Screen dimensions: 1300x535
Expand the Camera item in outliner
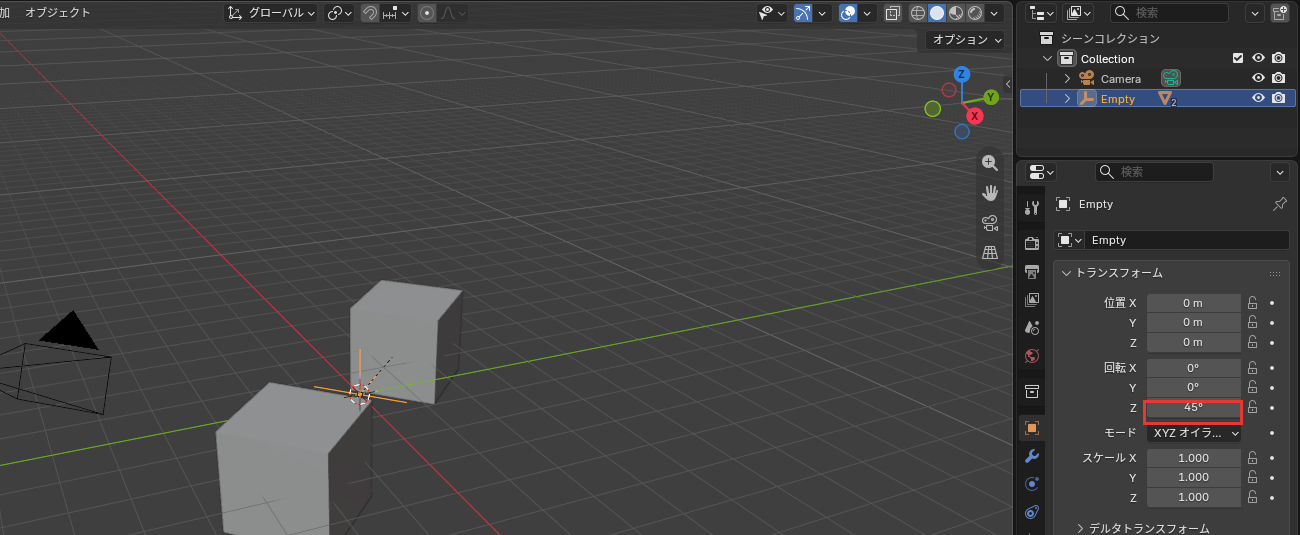1067,78
